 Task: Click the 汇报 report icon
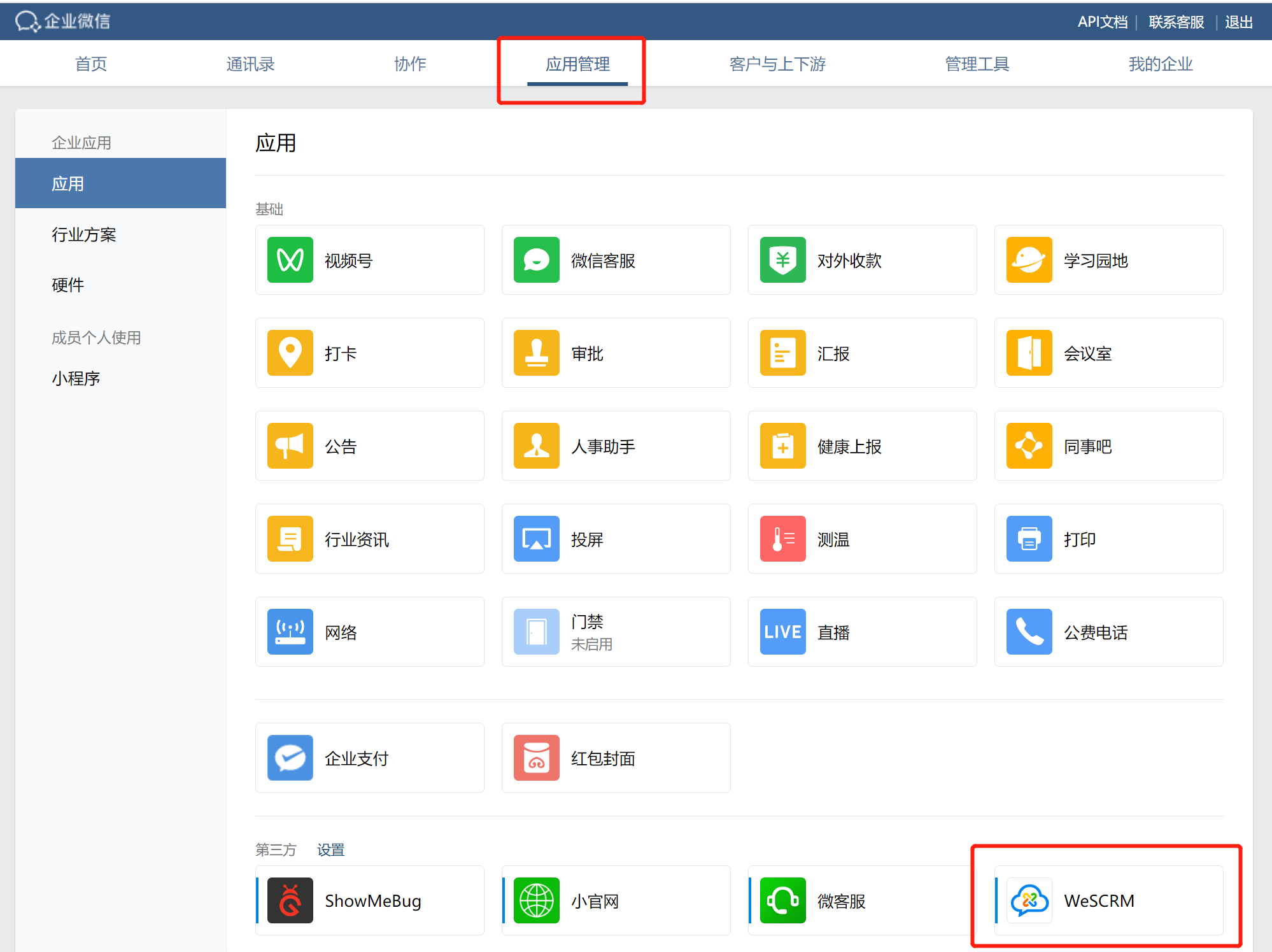tap(783, 353)
